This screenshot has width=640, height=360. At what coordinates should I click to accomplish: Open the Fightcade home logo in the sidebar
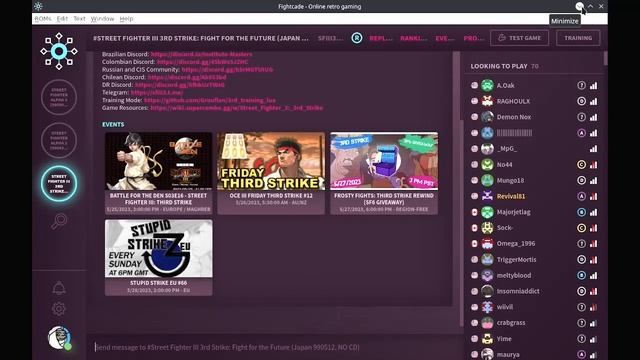[x=59, y=51]
